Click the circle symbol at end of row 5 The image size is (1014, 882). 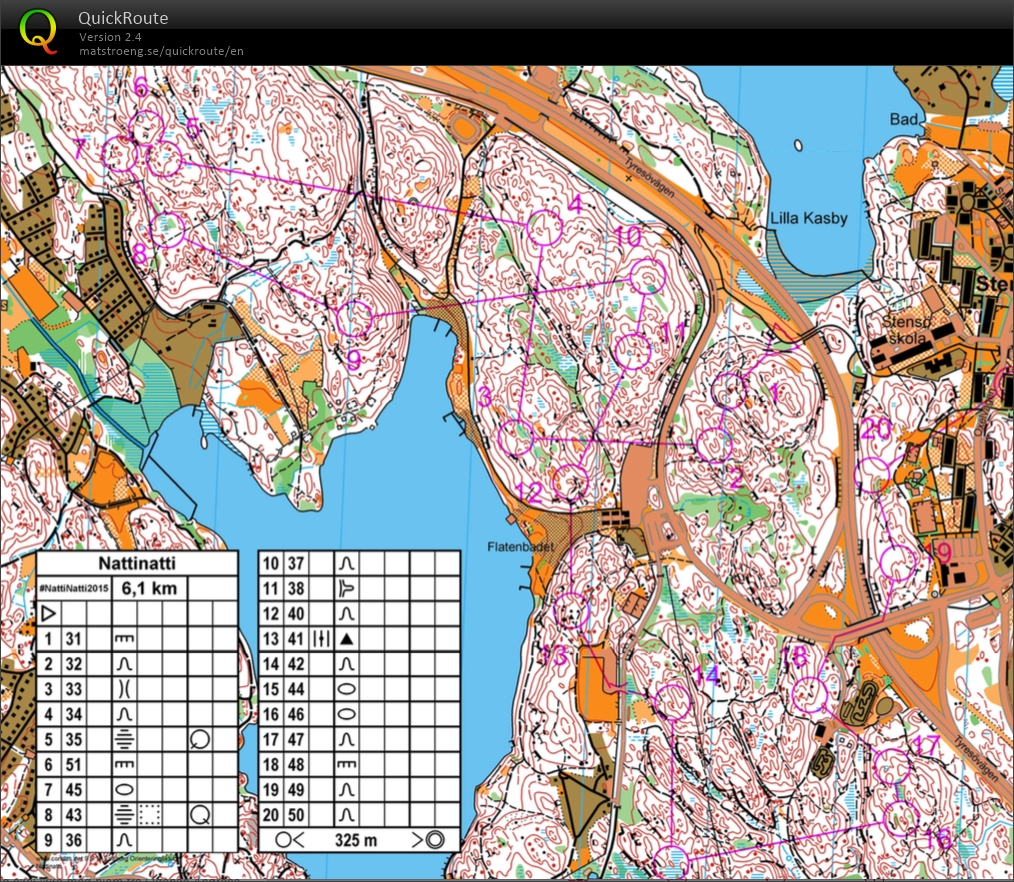pos(200,739)
